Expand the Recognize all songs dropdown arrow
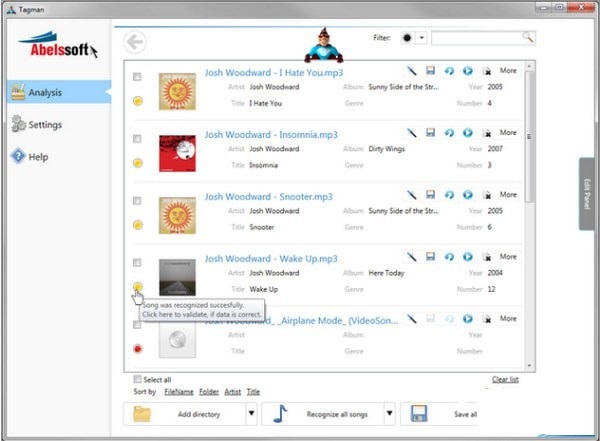600x441 pixels. [x=390, y=413]
